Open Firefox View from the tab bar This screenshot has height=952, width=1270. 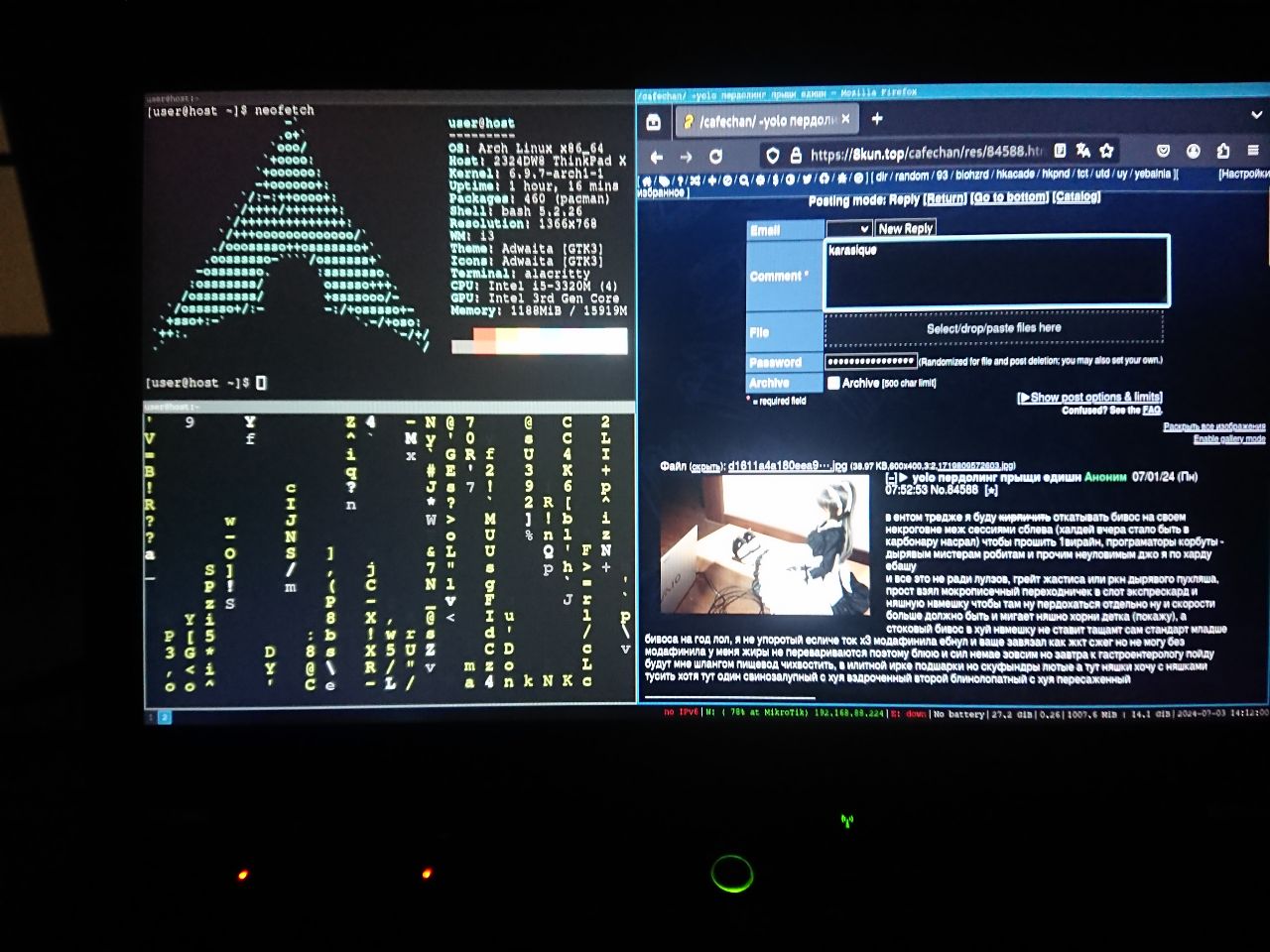click(653, 122)
